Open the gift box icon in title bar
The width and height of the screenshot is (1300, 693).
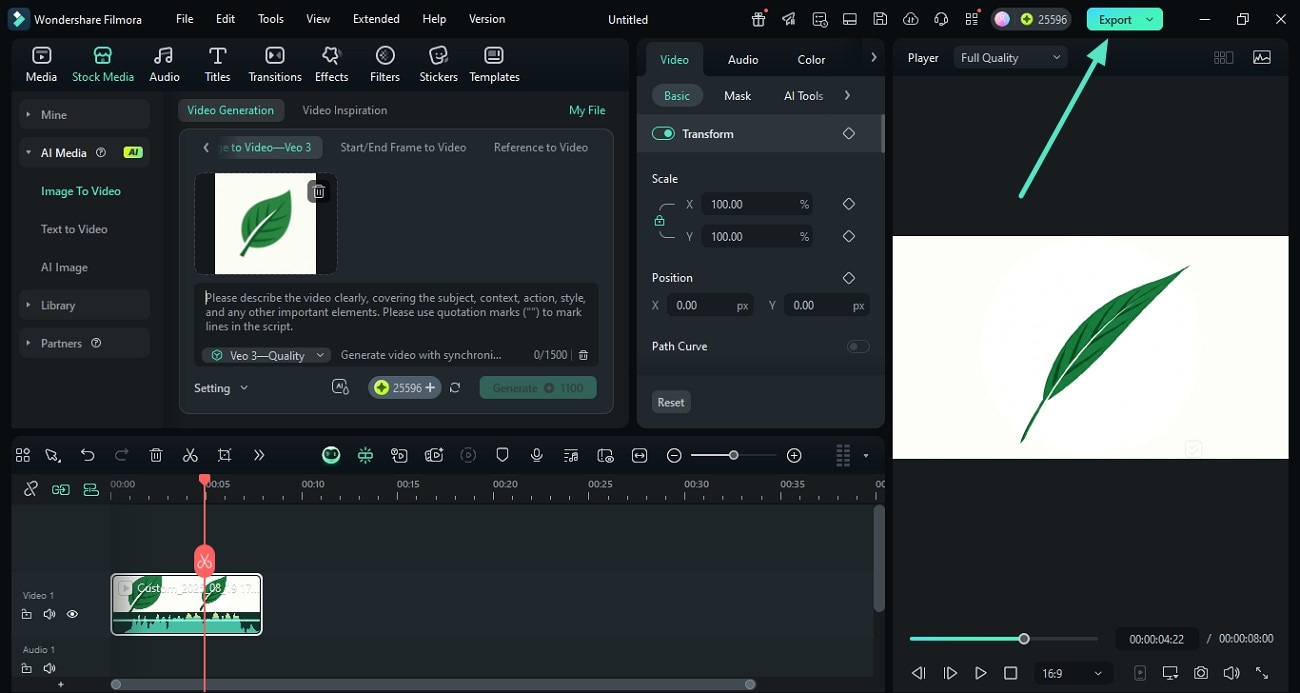point(759,19)
